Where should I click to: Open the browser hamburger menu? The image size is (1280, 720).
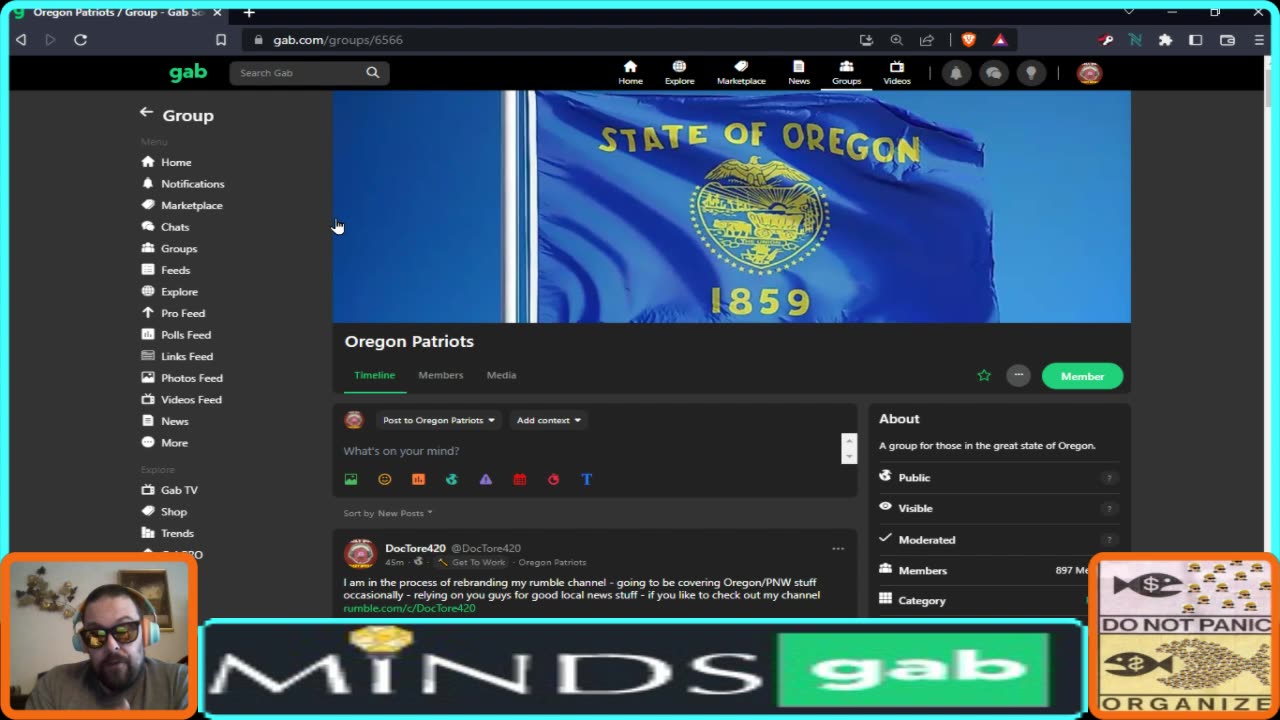1258,40
